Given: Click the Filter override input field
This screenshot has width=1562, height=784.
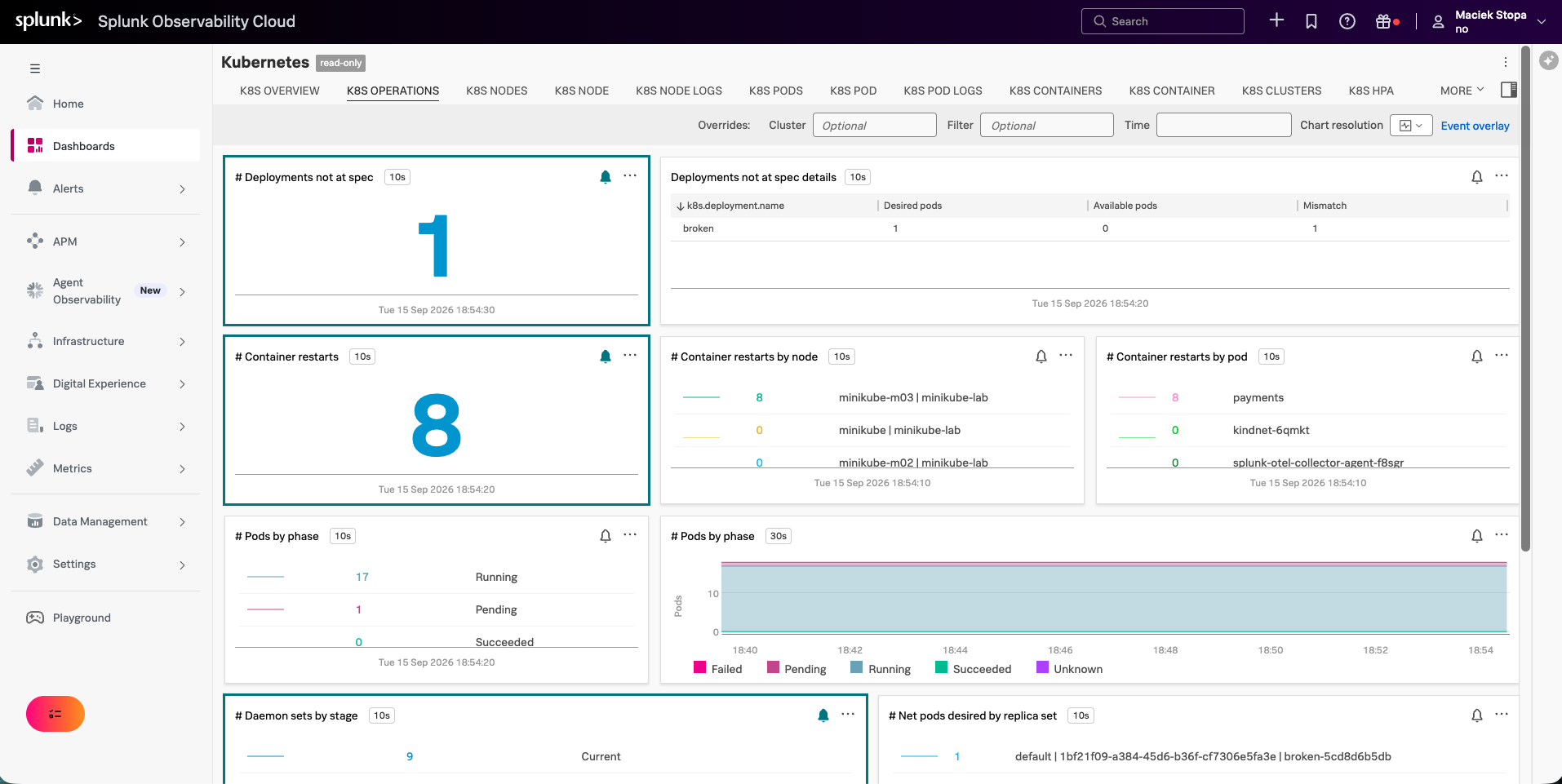Looking at the screenshot, I should 1046,125.
